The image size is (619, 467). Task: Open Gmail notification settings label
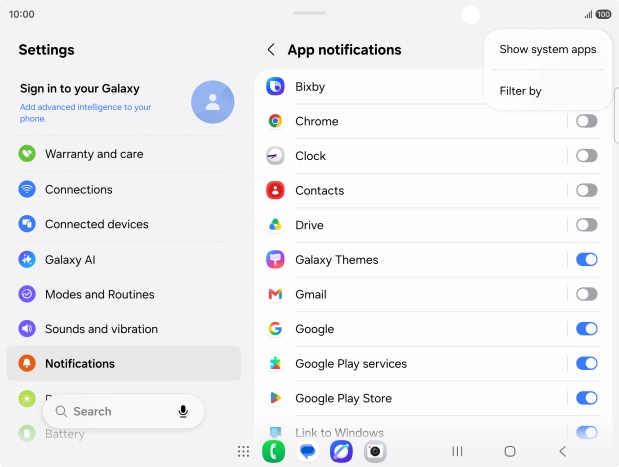click(311, 294)
